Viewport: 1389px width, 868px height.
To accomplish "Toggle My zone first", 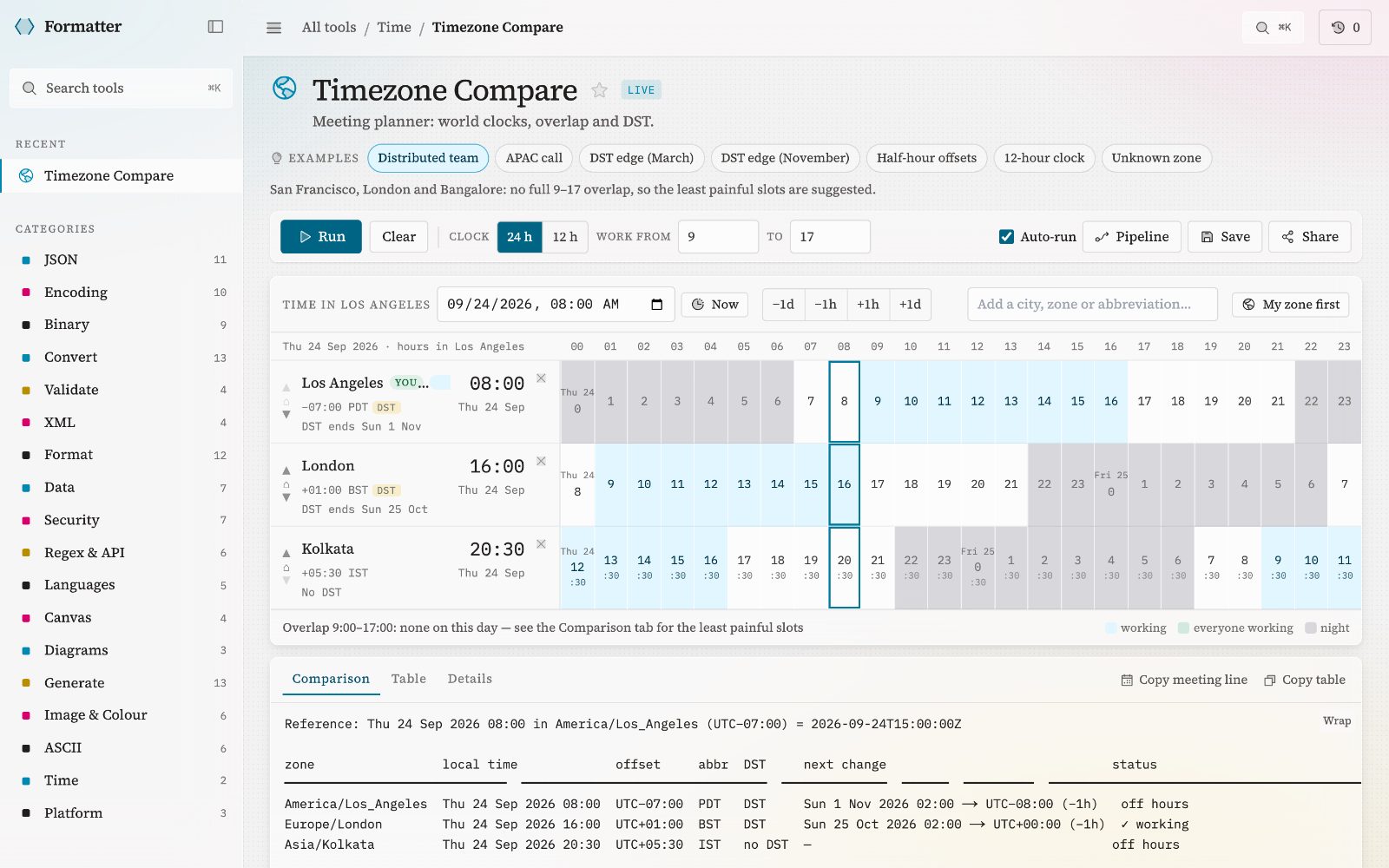I will (1290, 305).
